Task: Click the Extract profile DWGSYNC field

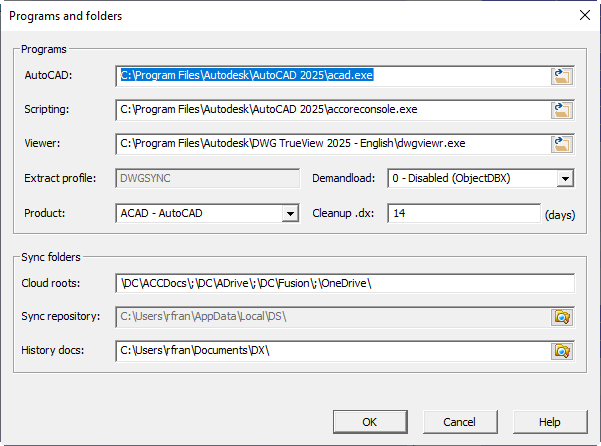Action: [x=207, y=178]
